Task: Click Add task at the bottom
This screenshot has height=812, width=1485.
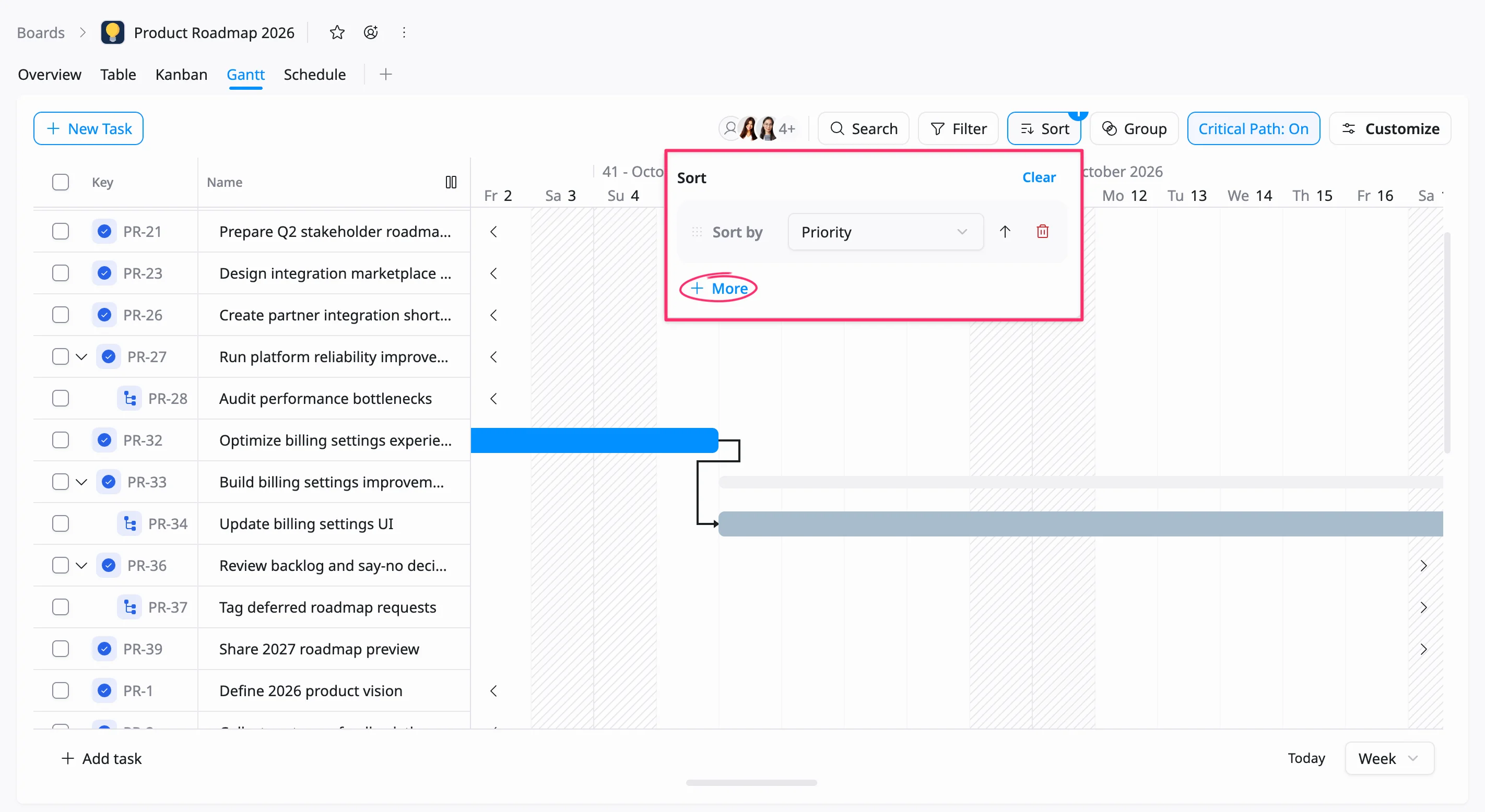Action: pyautogui.click(x=101, y=758)
